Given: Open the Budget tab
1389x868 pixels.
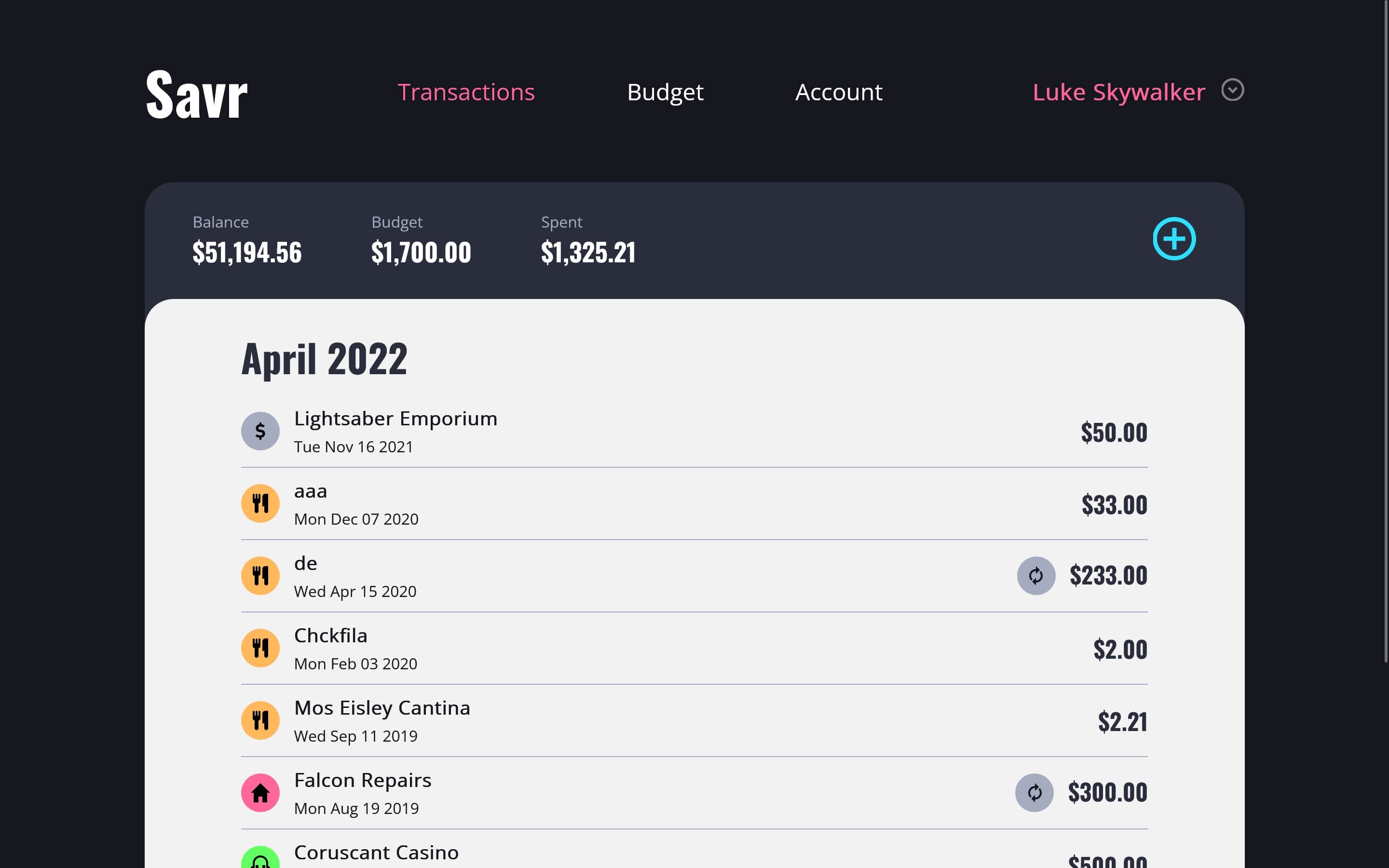Looking at the screenshot, I should point(665,93).
